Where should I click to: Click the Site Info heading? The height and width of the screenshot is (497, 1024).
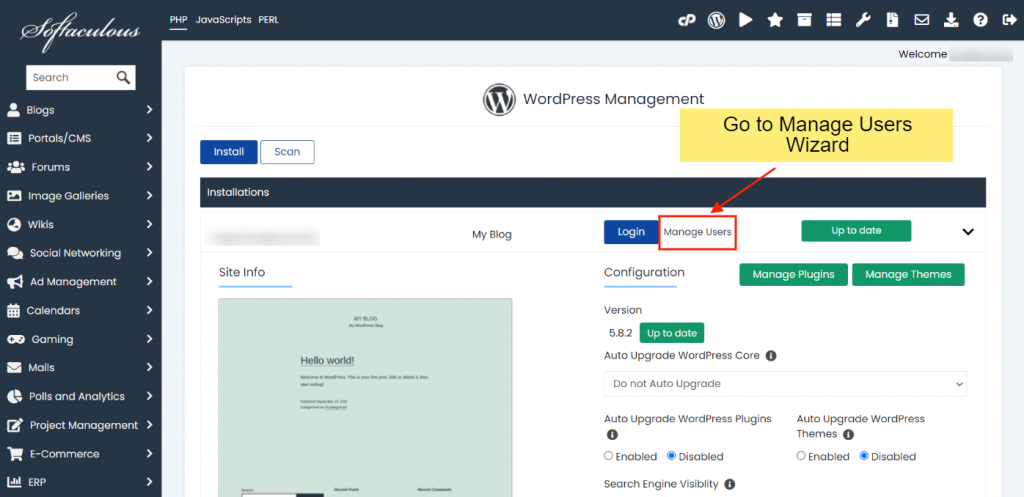[x=242, y=272]
